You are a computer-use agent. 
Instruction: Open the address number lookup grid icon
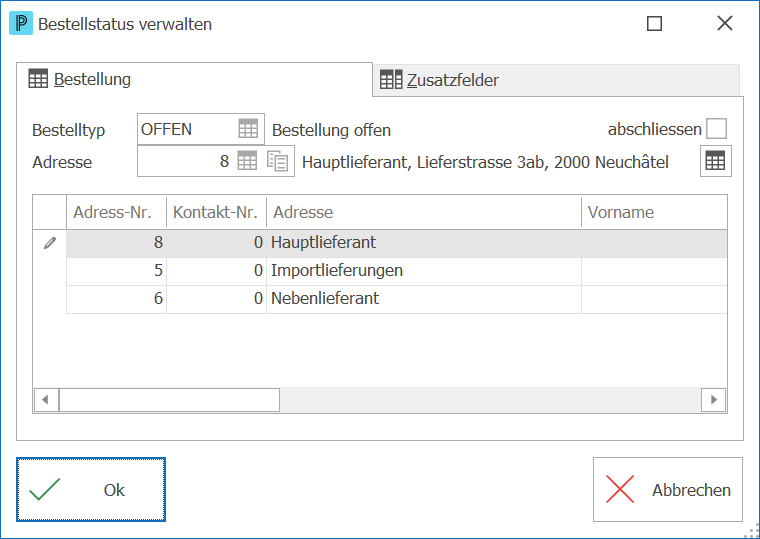coord(247,161)
